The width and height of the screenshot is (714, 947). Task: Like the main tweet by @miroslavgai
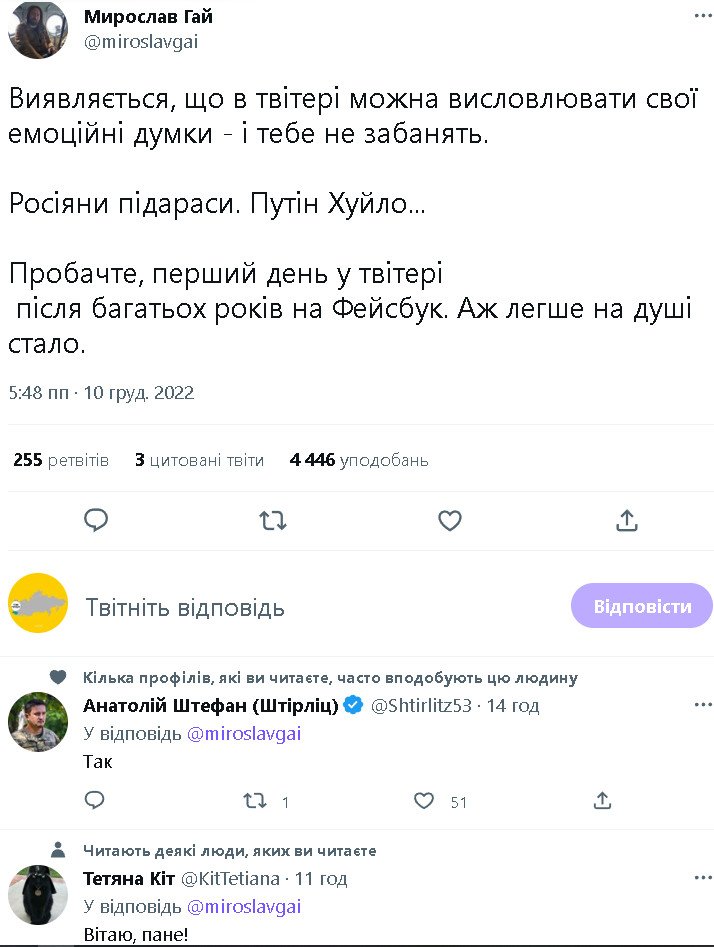click(450, 520)
